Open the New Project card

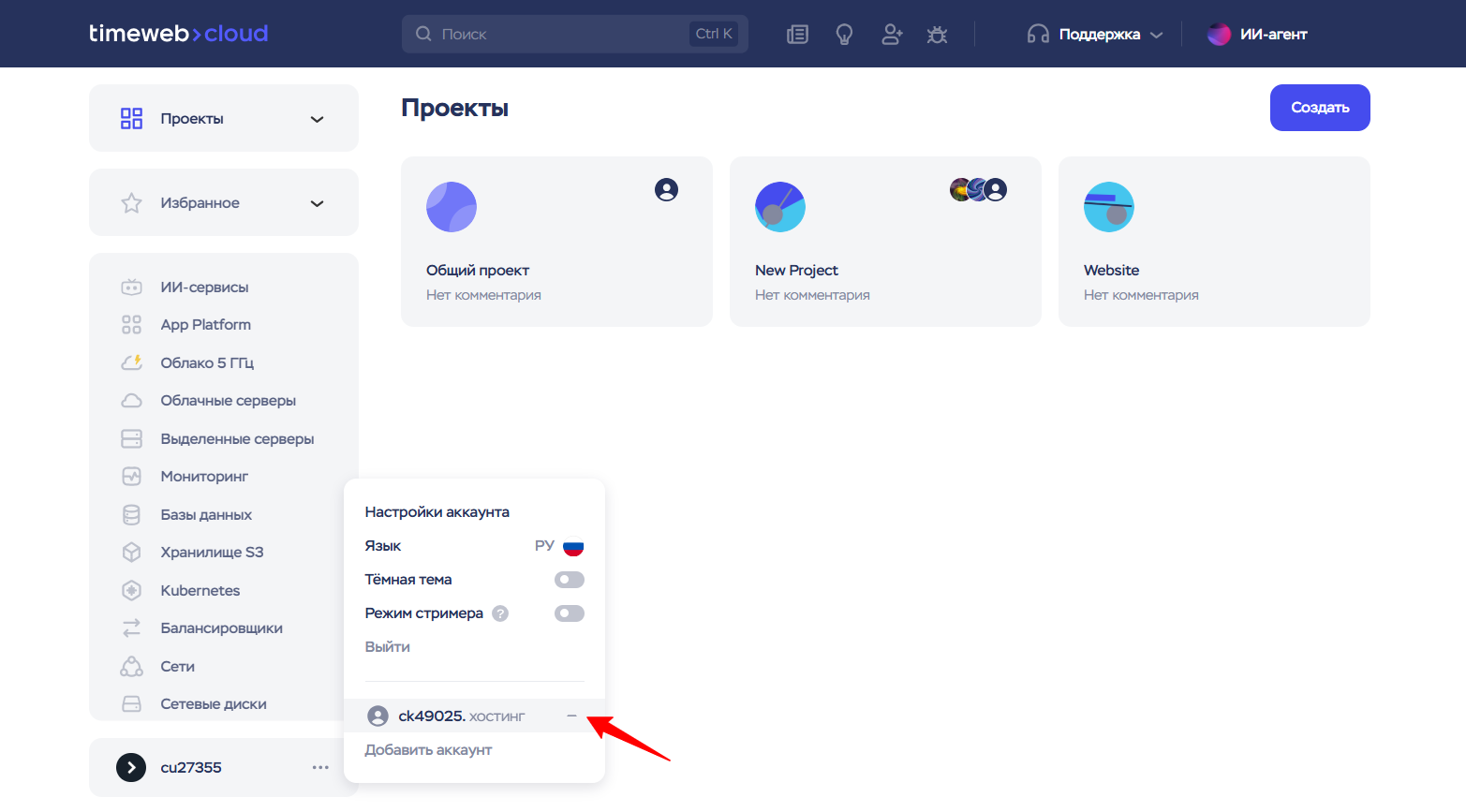tap(885, 242)
